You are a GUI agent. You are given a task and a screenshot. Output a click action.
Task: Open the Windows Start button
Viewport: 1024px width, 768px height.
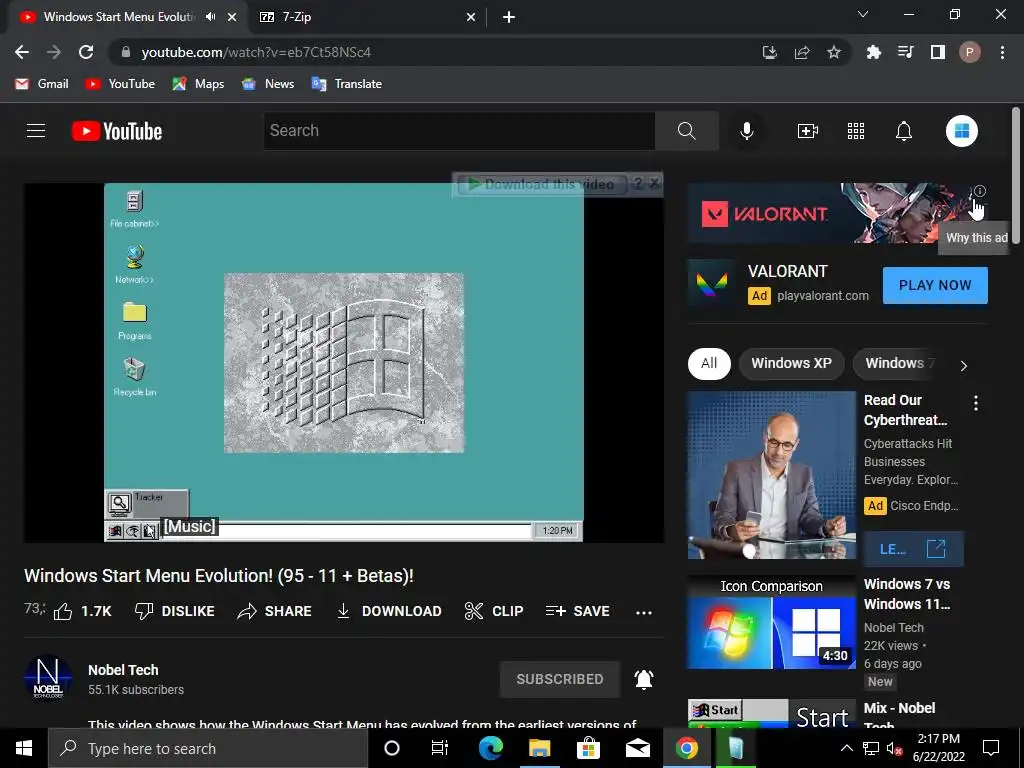click(x=24, y=748)
